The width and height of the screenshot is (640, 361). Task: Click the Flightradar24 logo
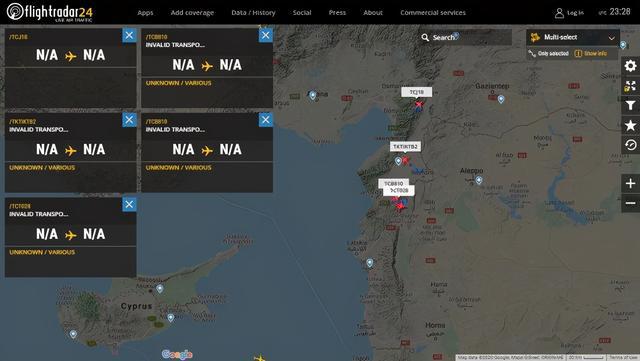[50, 12]
